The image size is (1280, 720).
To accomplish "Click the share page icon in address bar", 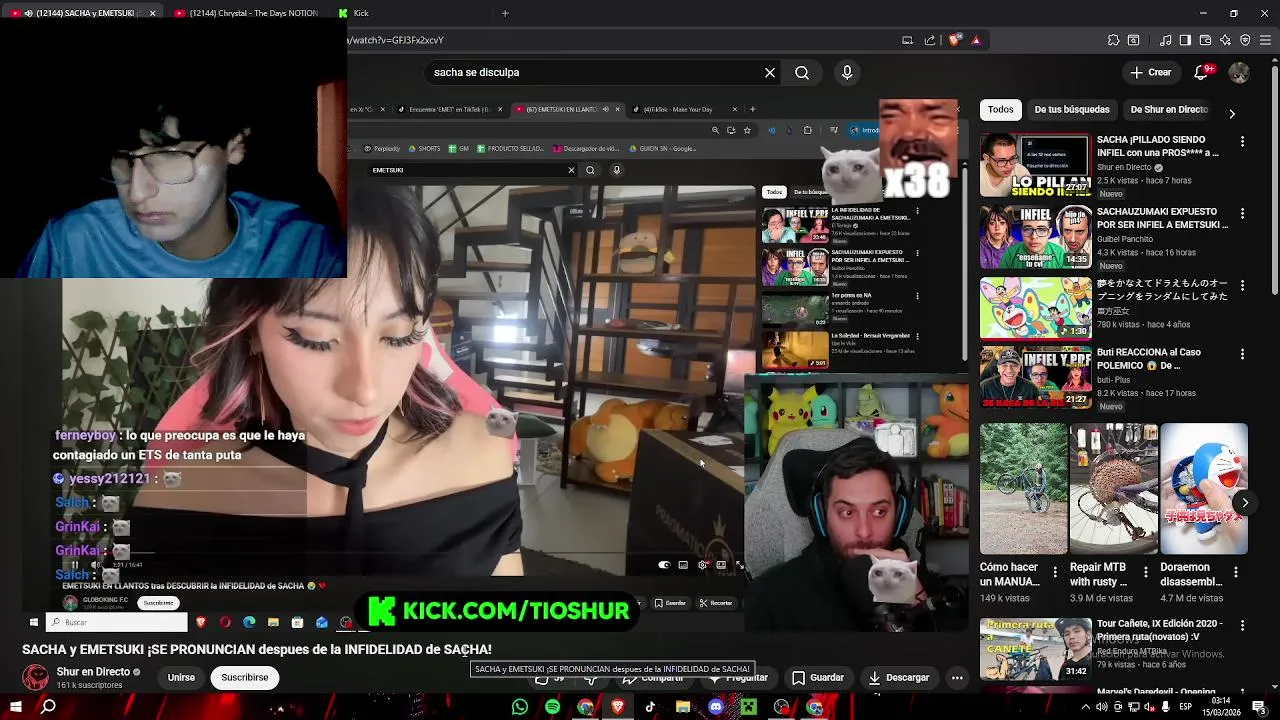I will point(930,40).
